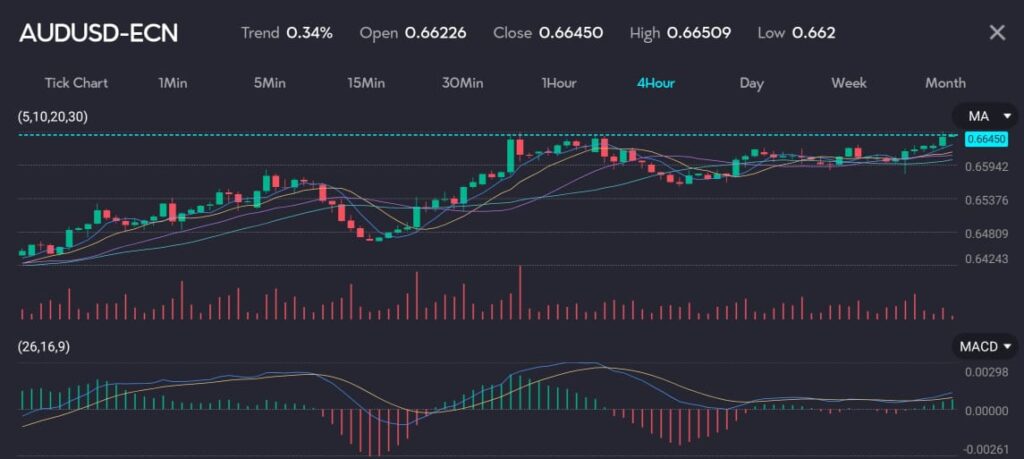Select the 1Min timeframe
The height and width of the screenshot is (459, 1024).
click(x=173, y=83)
